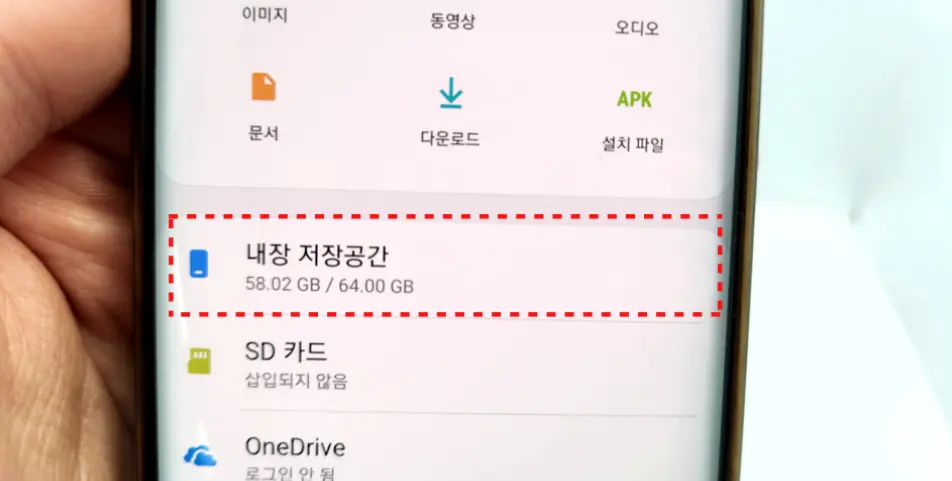This screenshot has height=481, width=952.
Task: Select the SD 카드 title
Action: pyautogui.click(x=286, y=351)
